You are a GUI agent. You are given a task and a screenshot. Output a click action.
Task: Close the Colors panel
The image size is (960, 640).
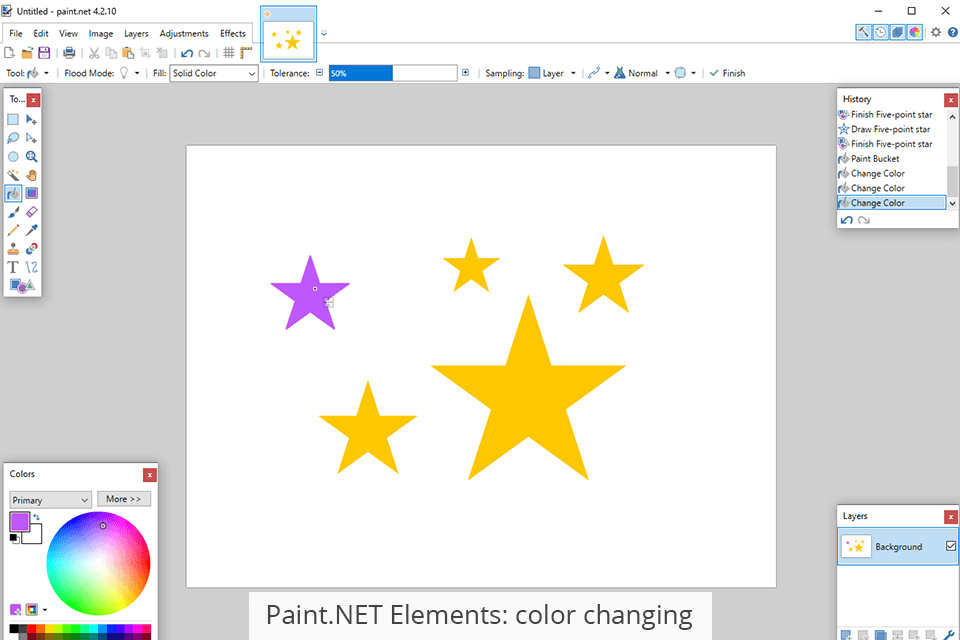(149, 475)
